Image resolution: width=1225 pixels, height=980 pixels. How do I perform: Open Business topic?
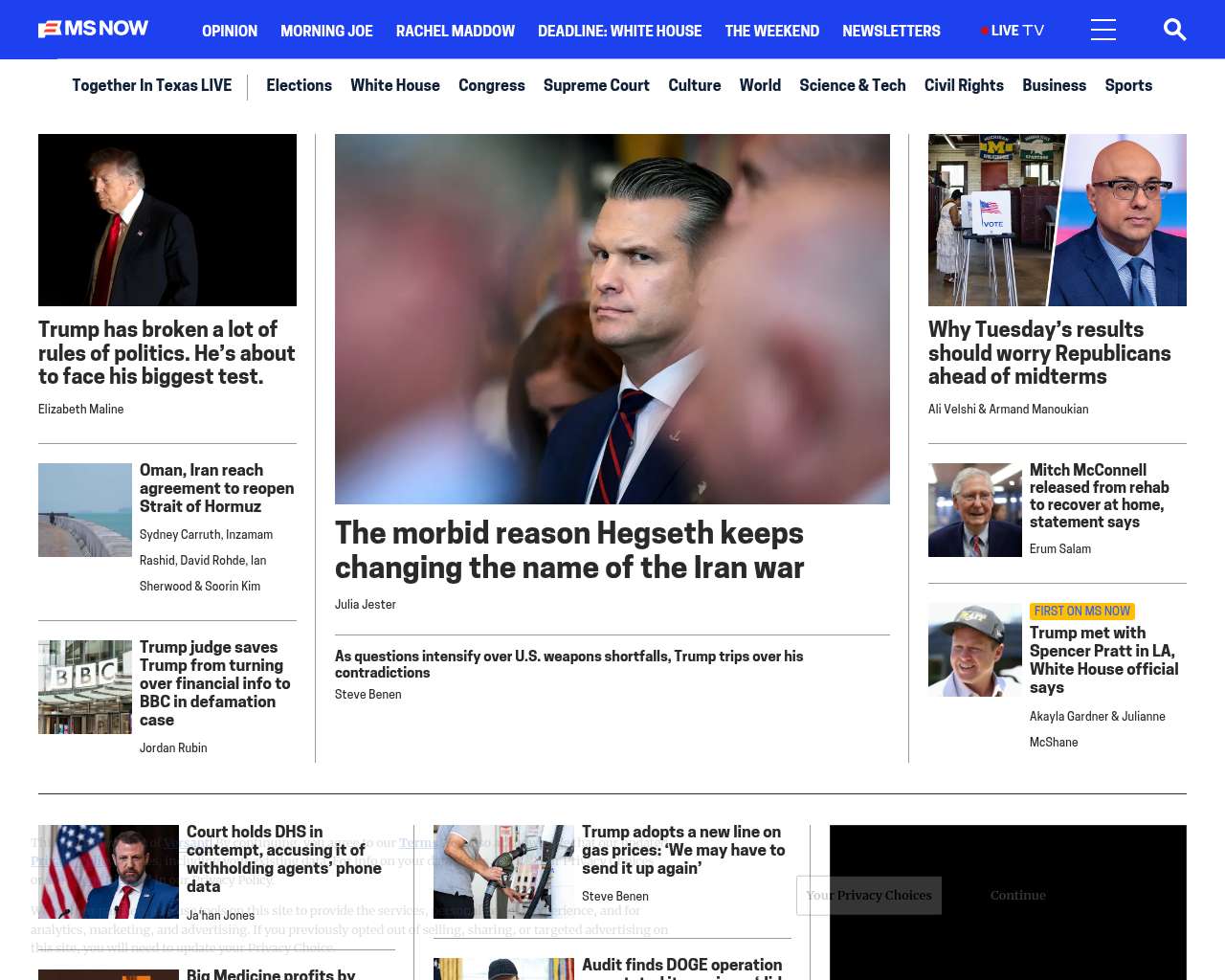pos(1054,85)
